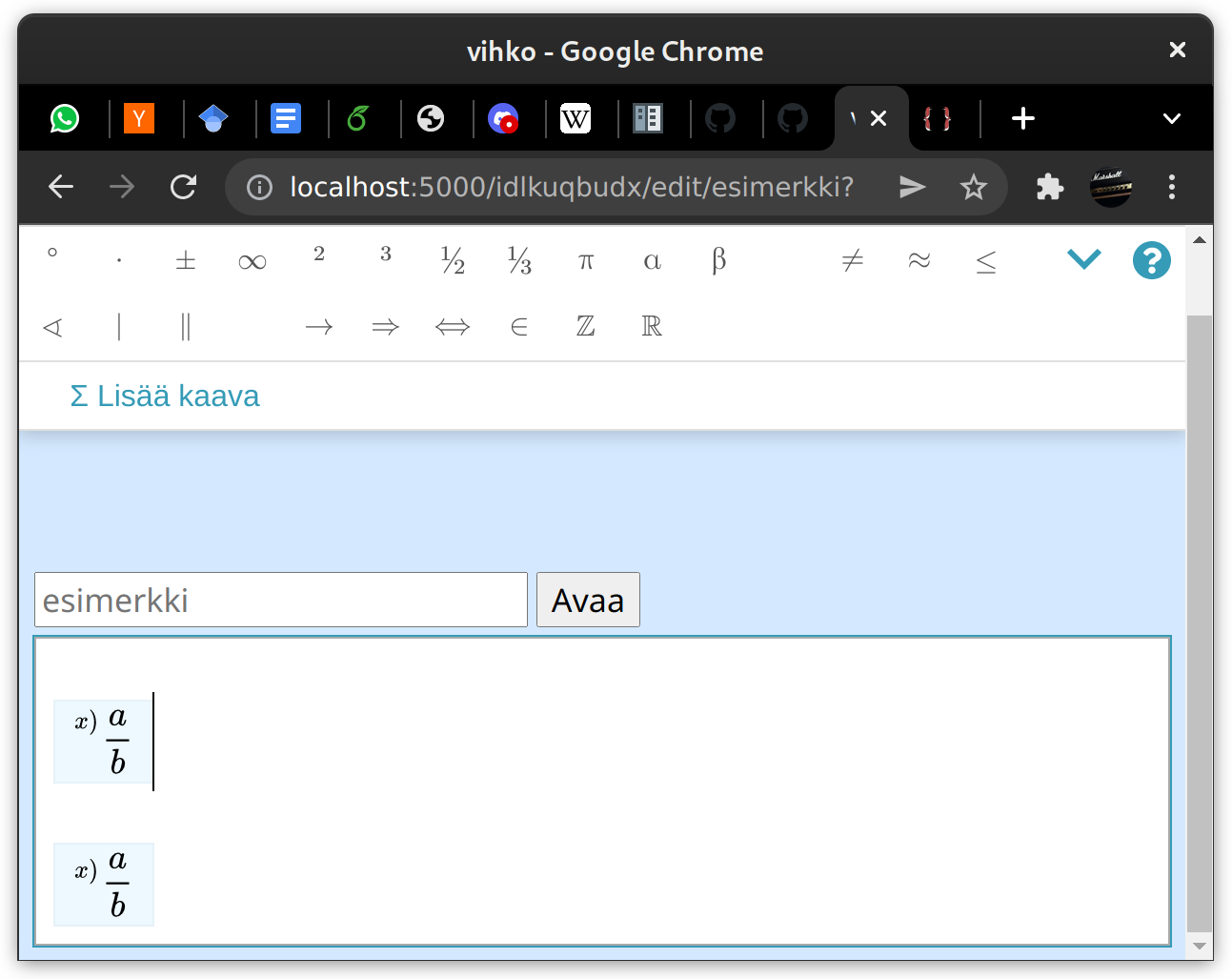Open the Wikipedia pinned tab

[576, 118]
